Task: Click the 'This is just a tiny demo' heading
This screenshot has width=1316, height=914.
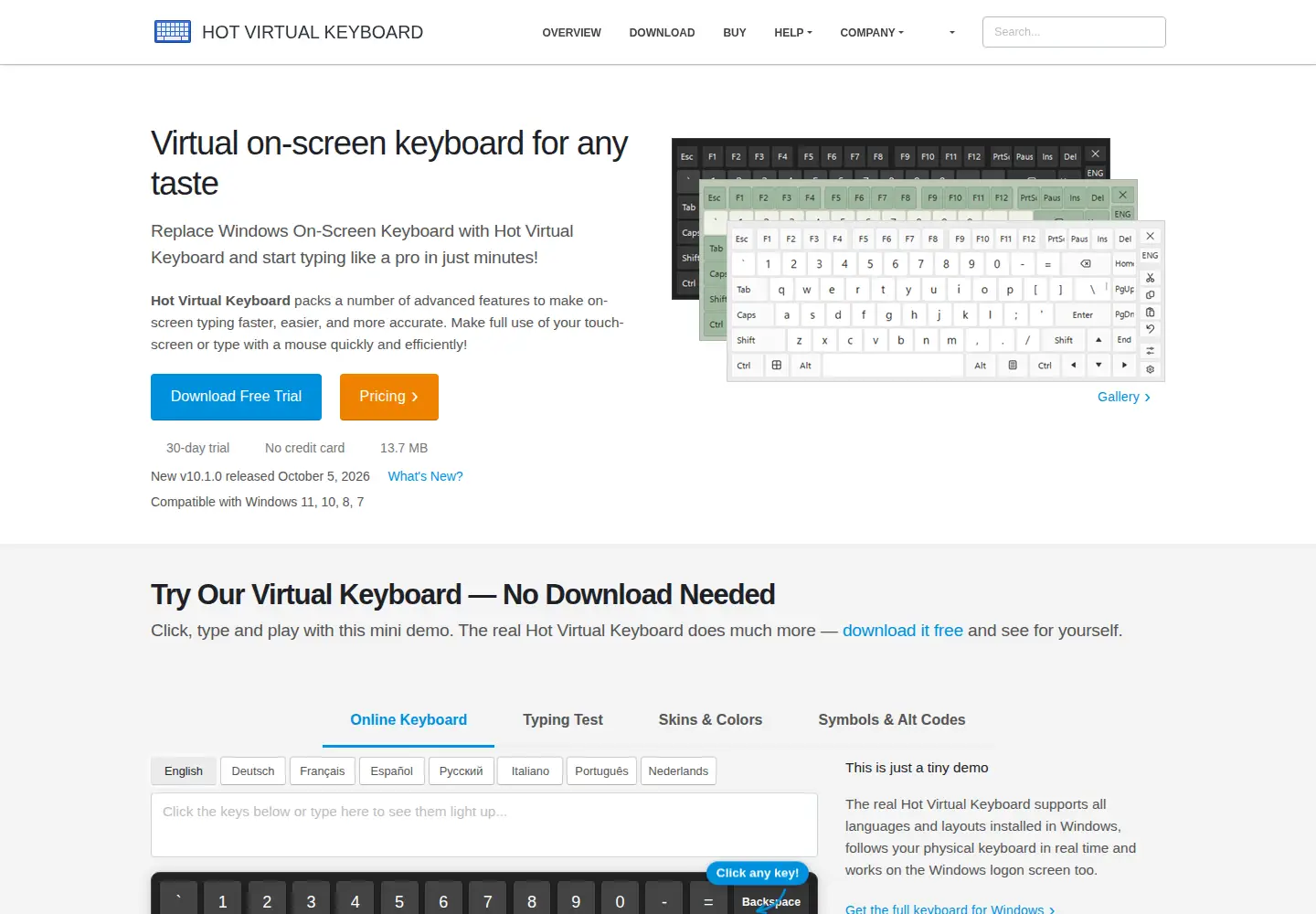Action: pos(917,768)
